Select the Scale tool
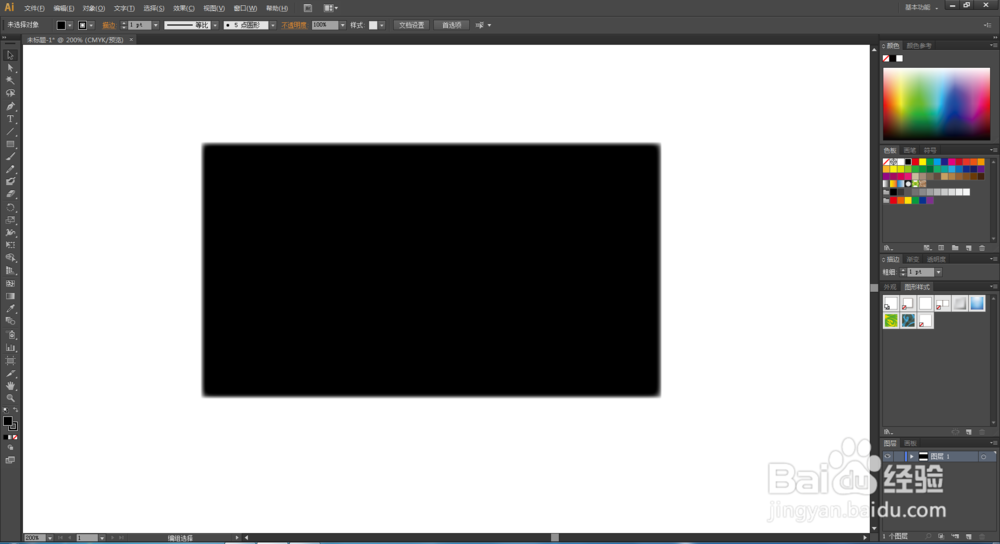Viewport: 1000px width, 544px height. 10,220
